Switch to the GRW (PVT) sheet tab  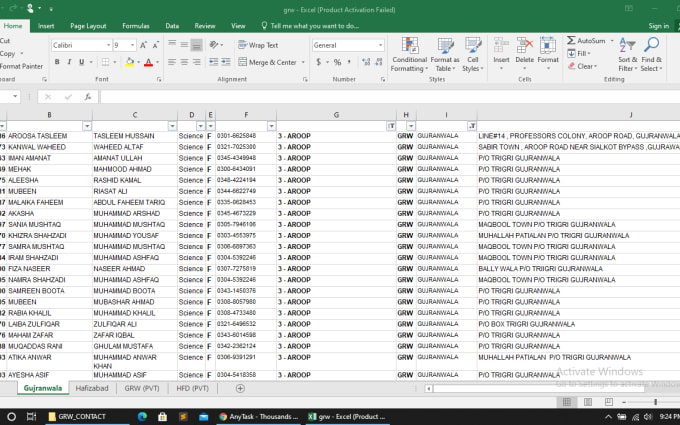tap(142, 388)
